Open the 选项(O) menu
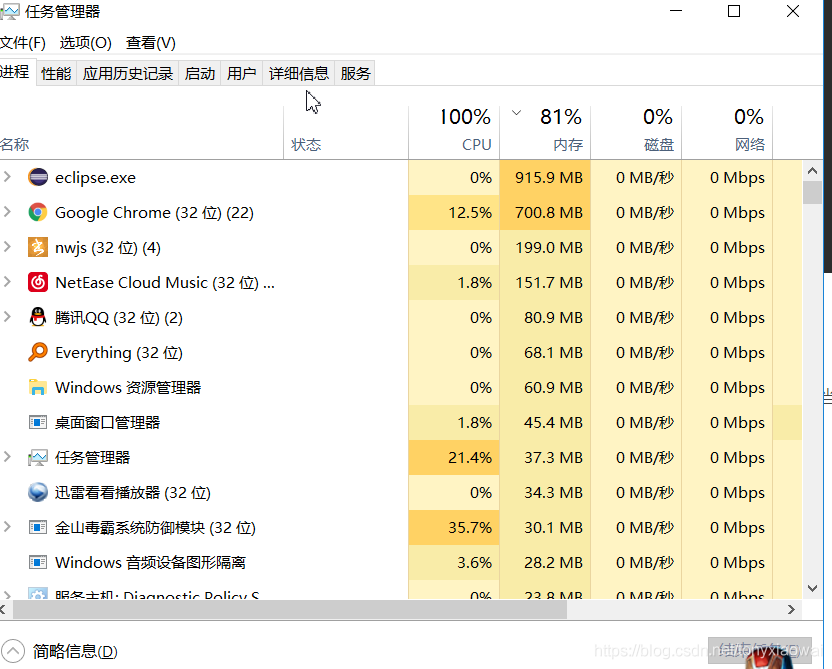Image resolution: width=832 pixels, height=669 pixels. point(85,42)
